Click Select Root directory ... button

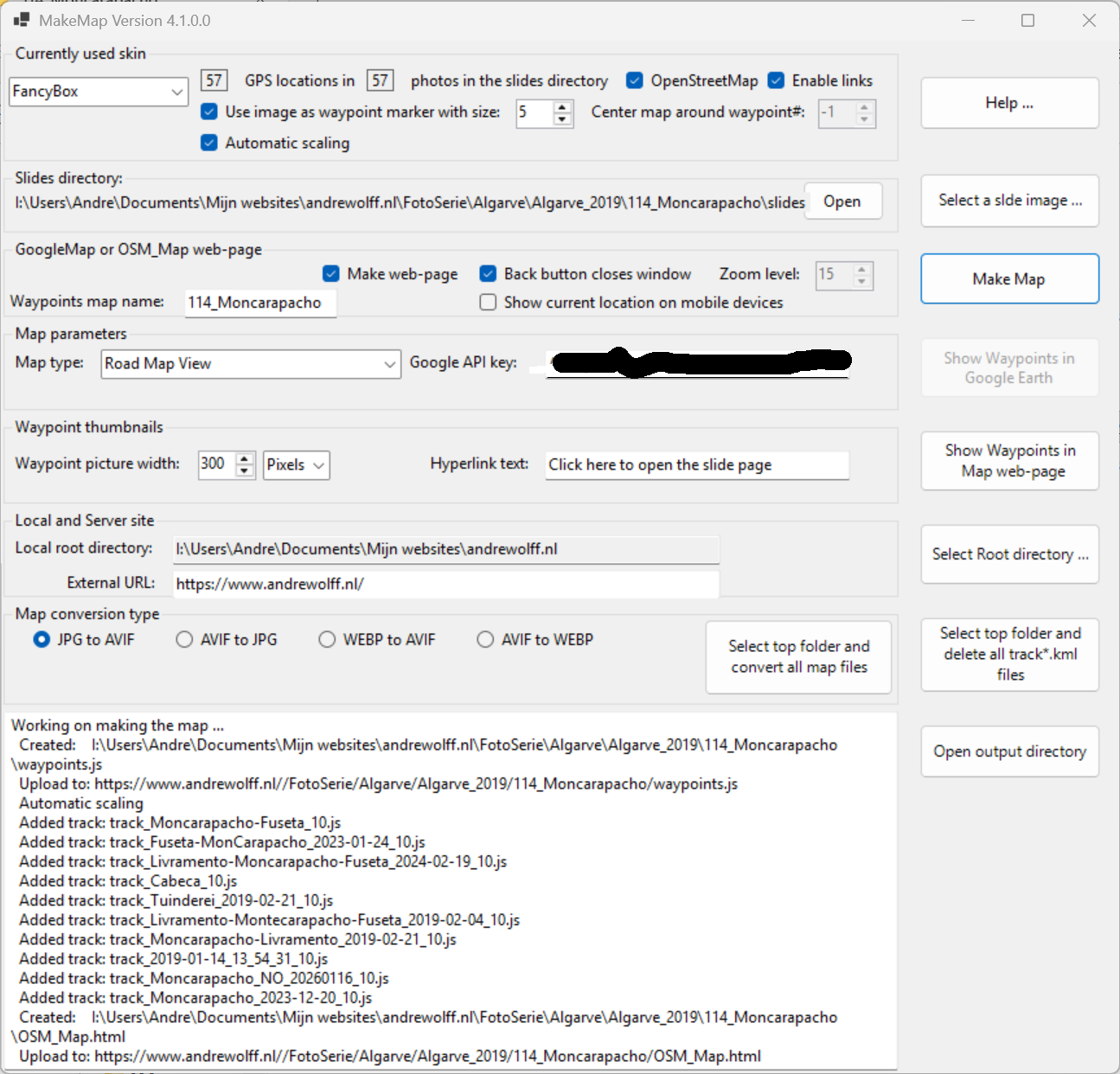coord(1009,554)
